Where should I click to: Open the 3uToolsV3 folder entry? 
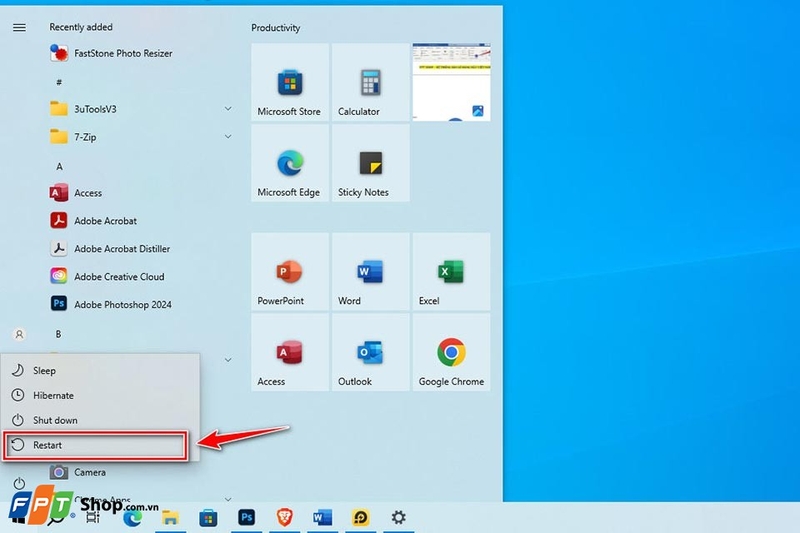point(83,109)
